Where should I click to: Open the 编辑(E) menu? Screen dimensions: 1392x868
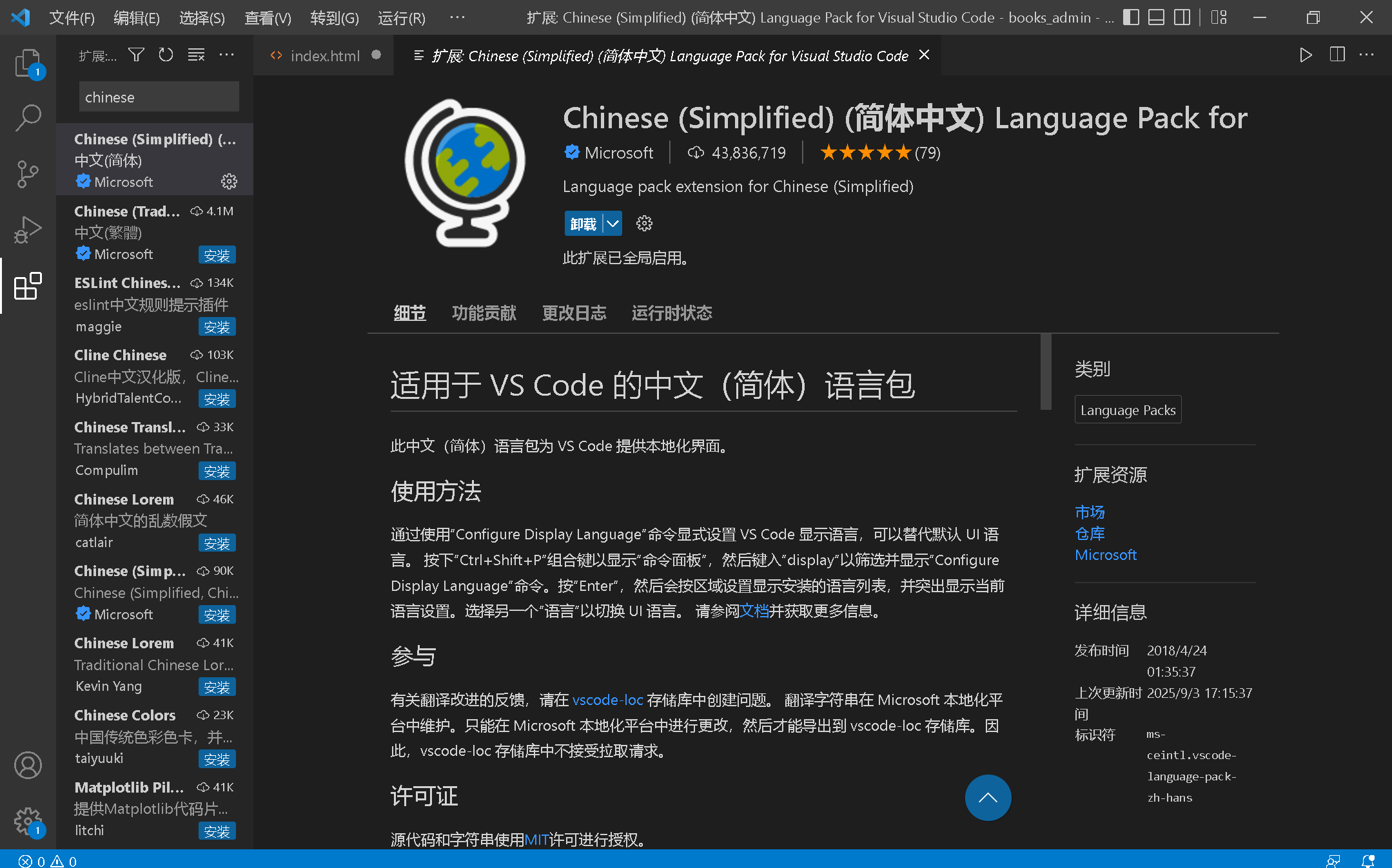[x=137, y=18]
